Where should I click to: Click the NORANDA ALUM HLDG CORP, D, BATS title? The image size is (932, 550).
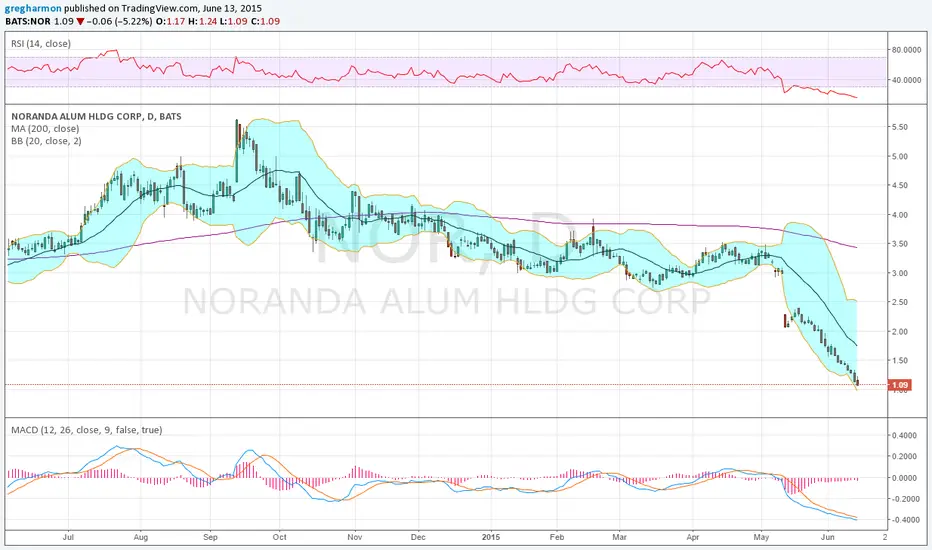96,117
